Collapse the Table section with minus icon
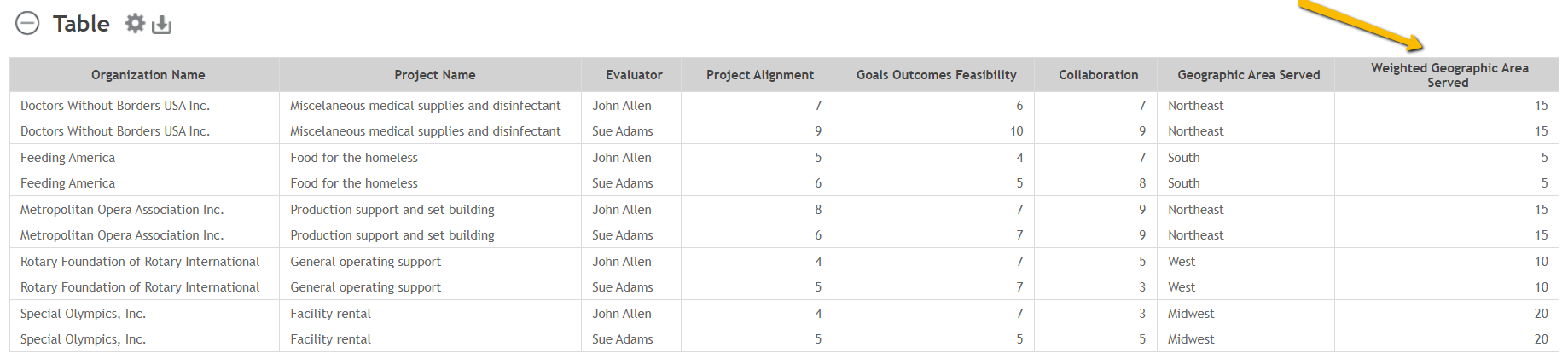1568x358 pixels. [x=27, y=23]
